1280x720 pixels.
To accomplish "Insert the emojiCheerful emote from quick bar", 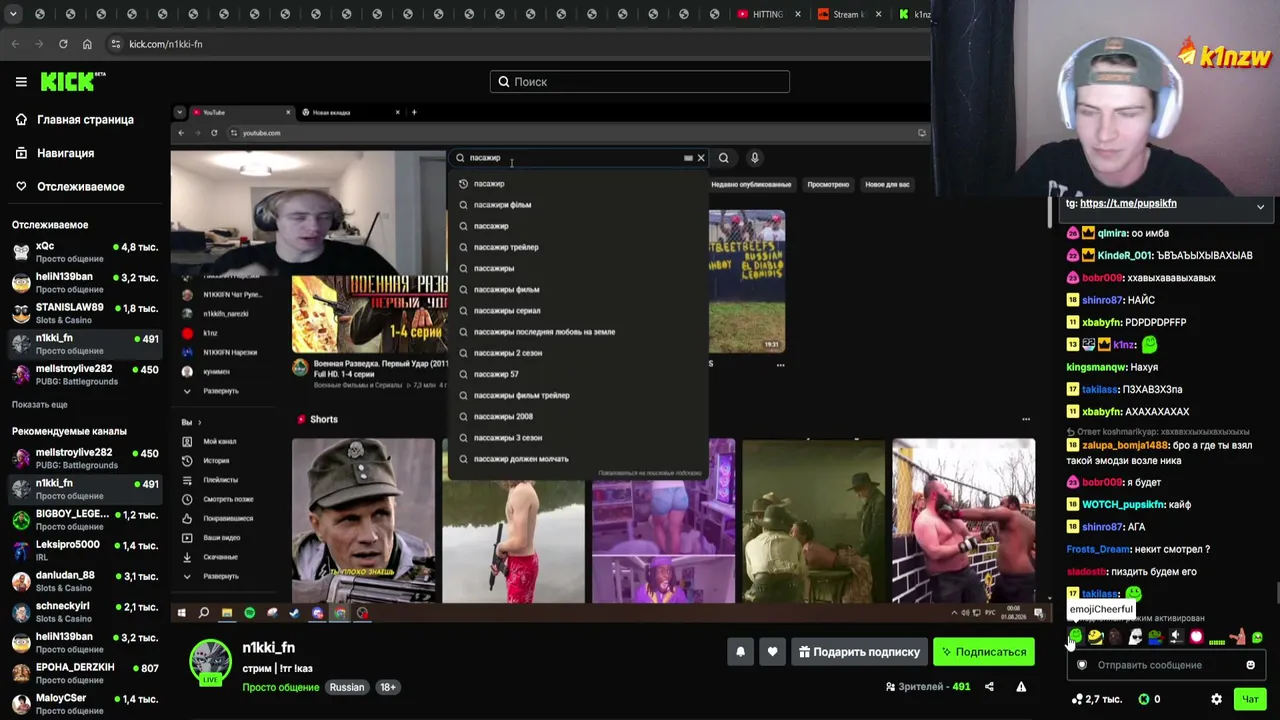I will coord(1076,637).
